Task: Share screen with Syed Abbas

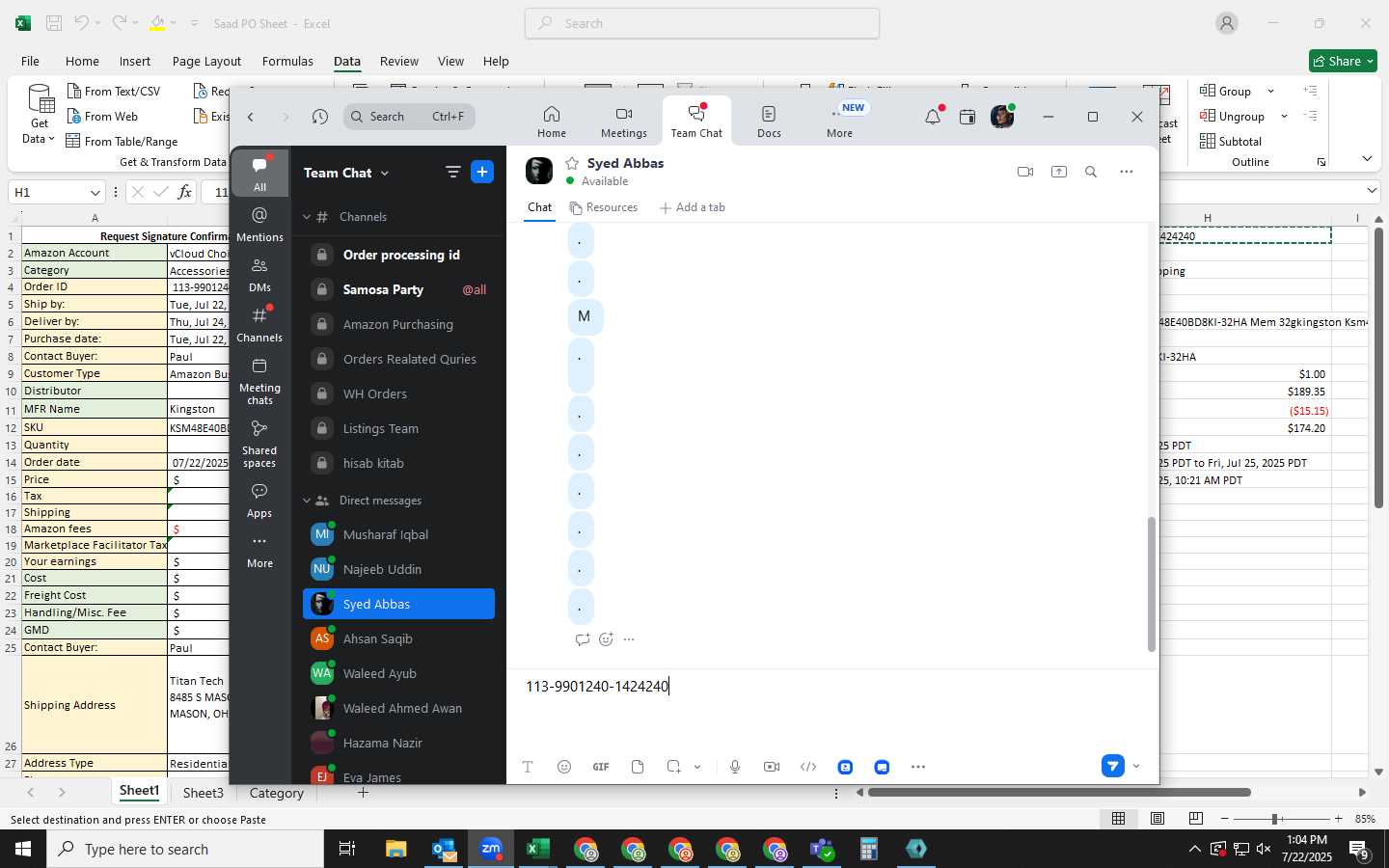Action: point(1059,172)
